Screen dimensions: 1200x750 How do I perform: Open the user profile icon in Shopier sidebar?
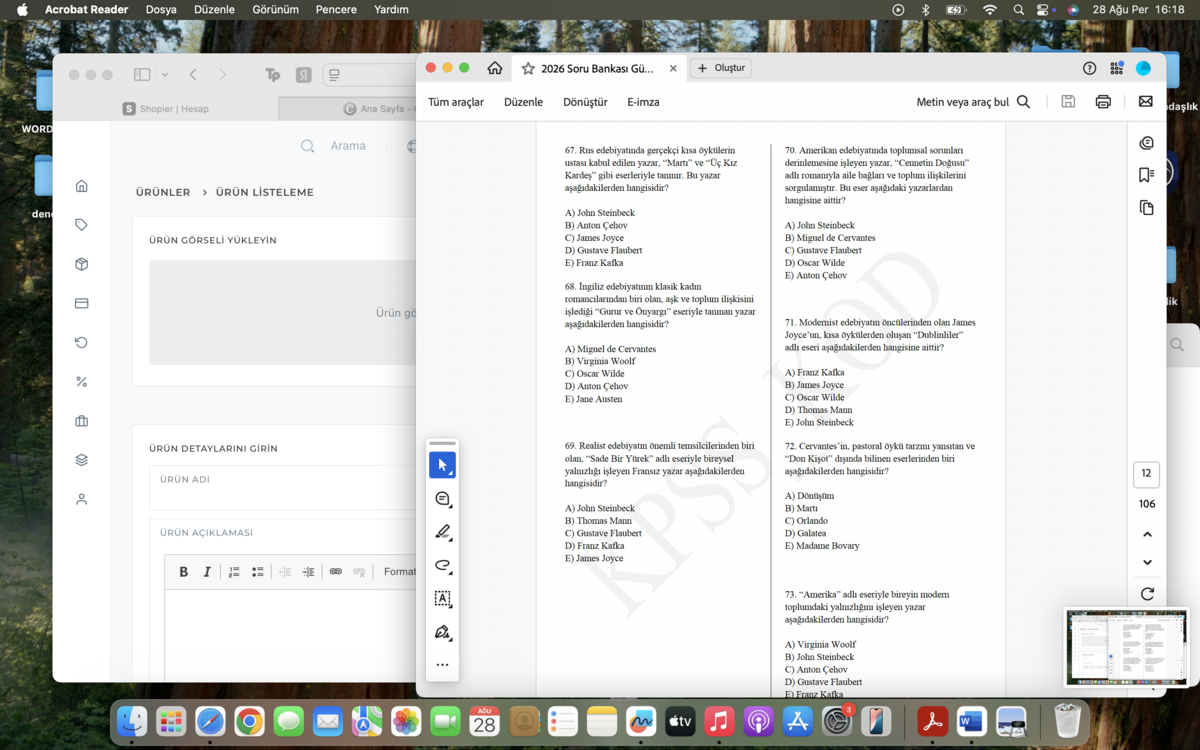click(82, 499)
